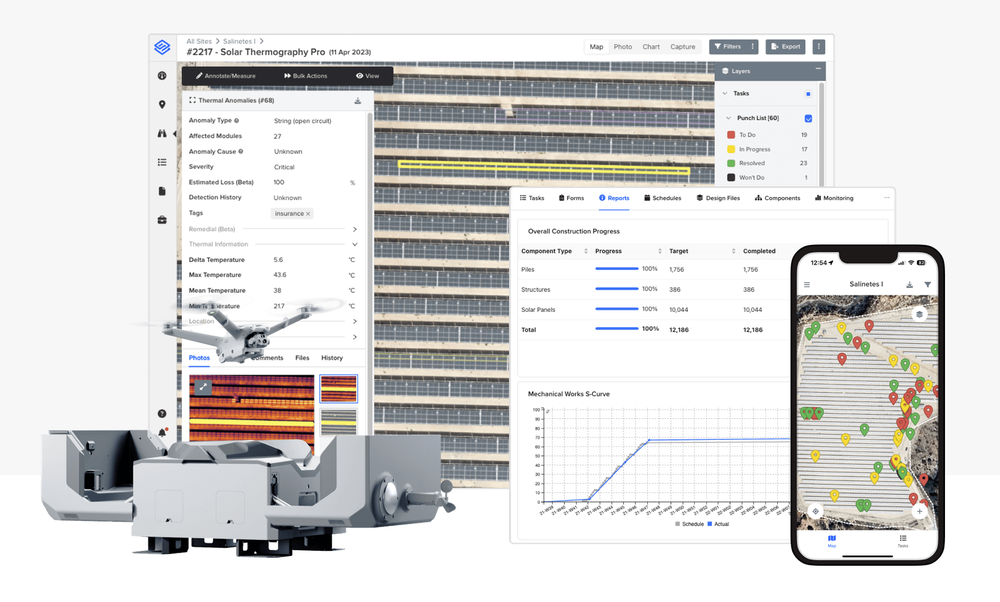Tap the phone recenter location button

point(816,511)
